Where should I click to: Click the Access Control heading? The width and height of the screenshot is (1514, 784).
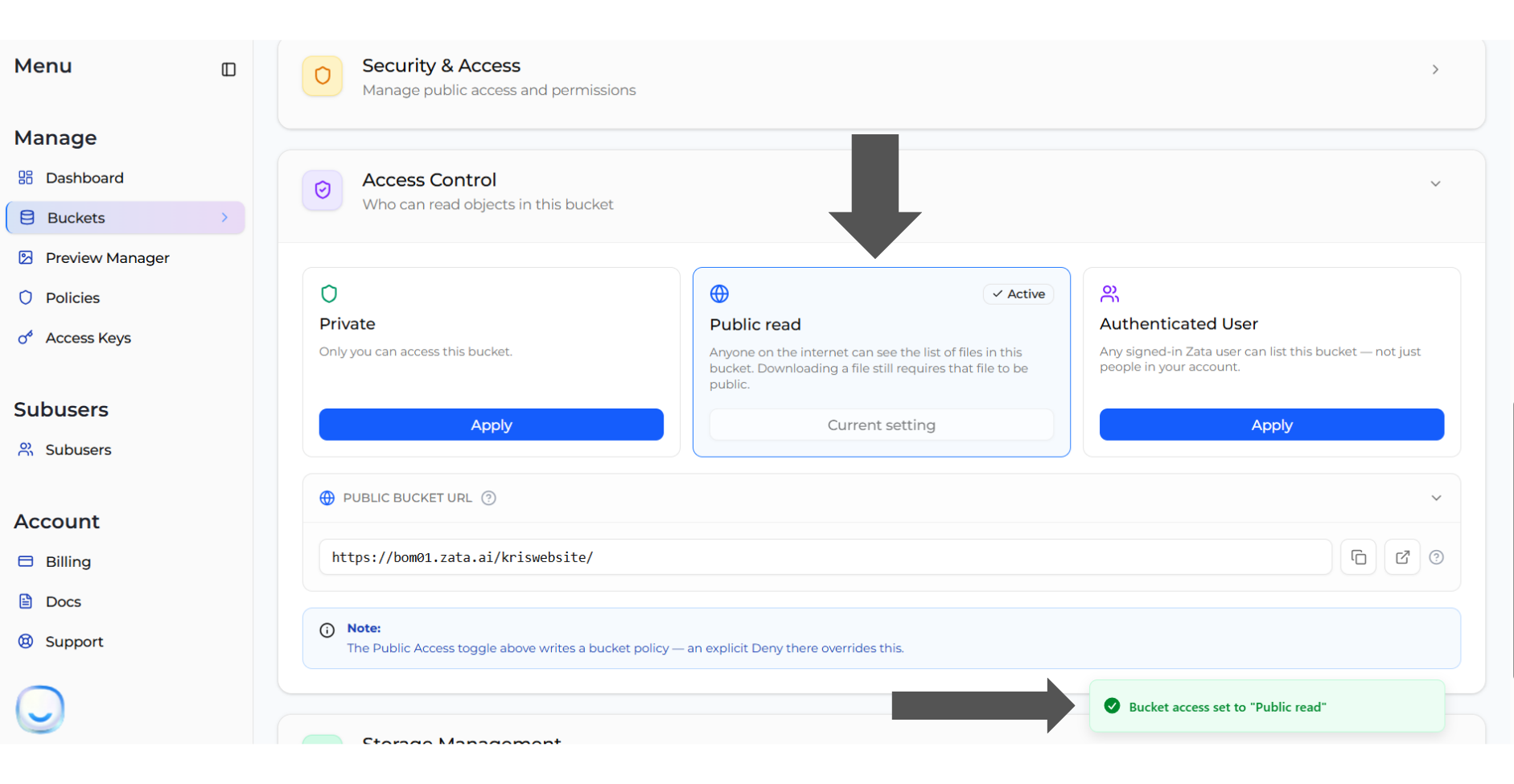coord(430,180)
